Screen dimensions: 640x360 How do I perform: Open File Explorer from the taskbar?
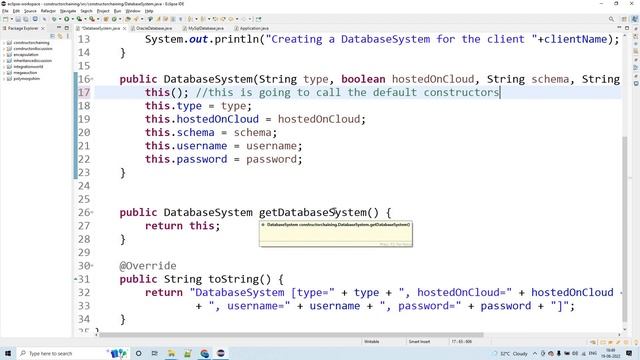(x=171, y=353)
